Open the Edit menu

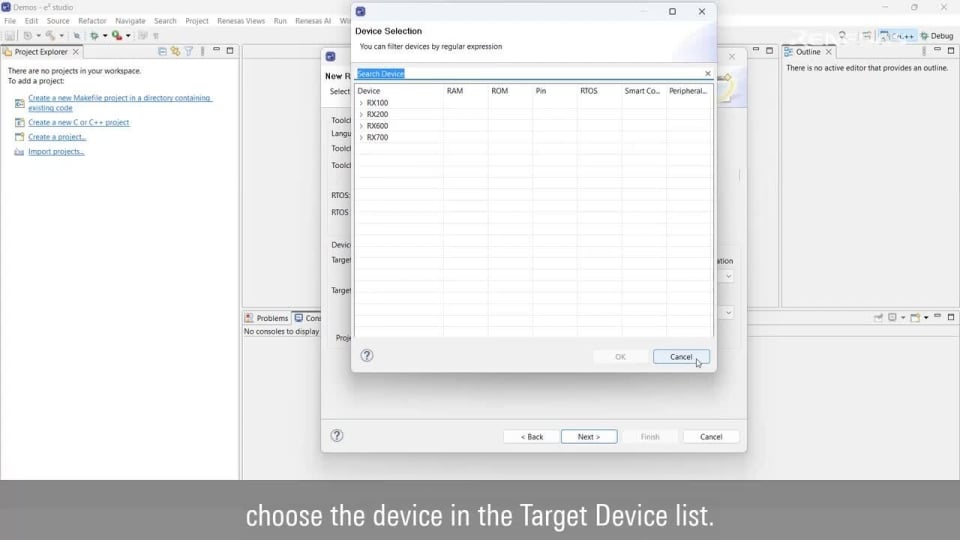point(31,21)
